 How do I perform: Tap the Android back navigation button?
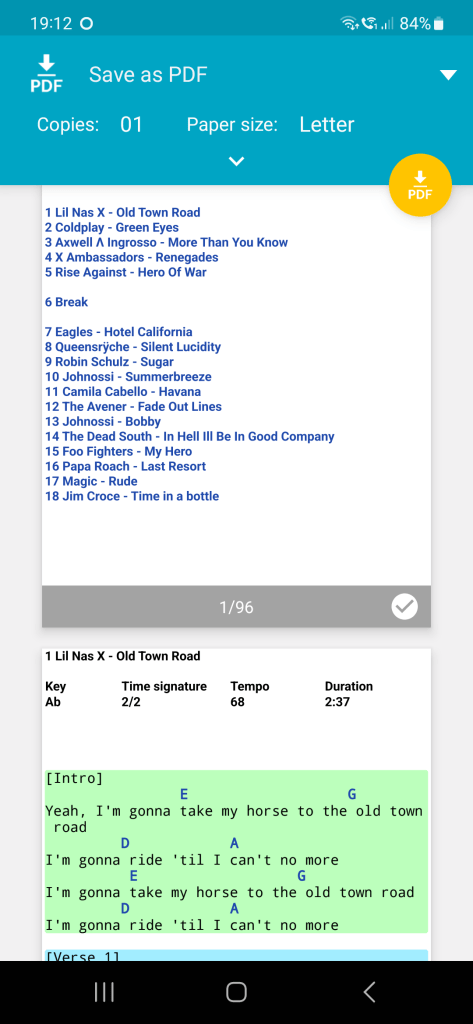(x=369, y=992)
